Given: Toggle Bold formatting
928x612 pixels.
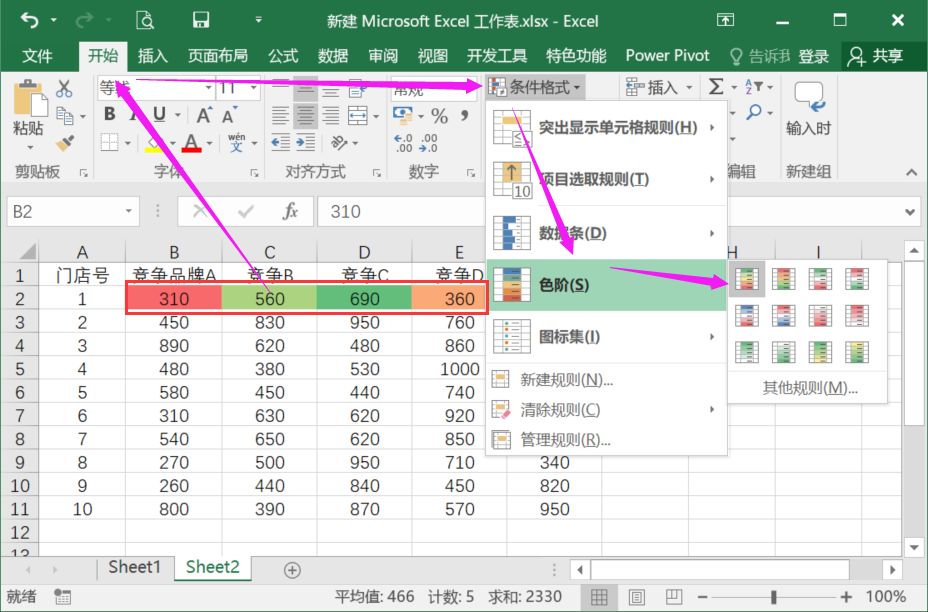Looking at the screenshot, I should 109,114.
